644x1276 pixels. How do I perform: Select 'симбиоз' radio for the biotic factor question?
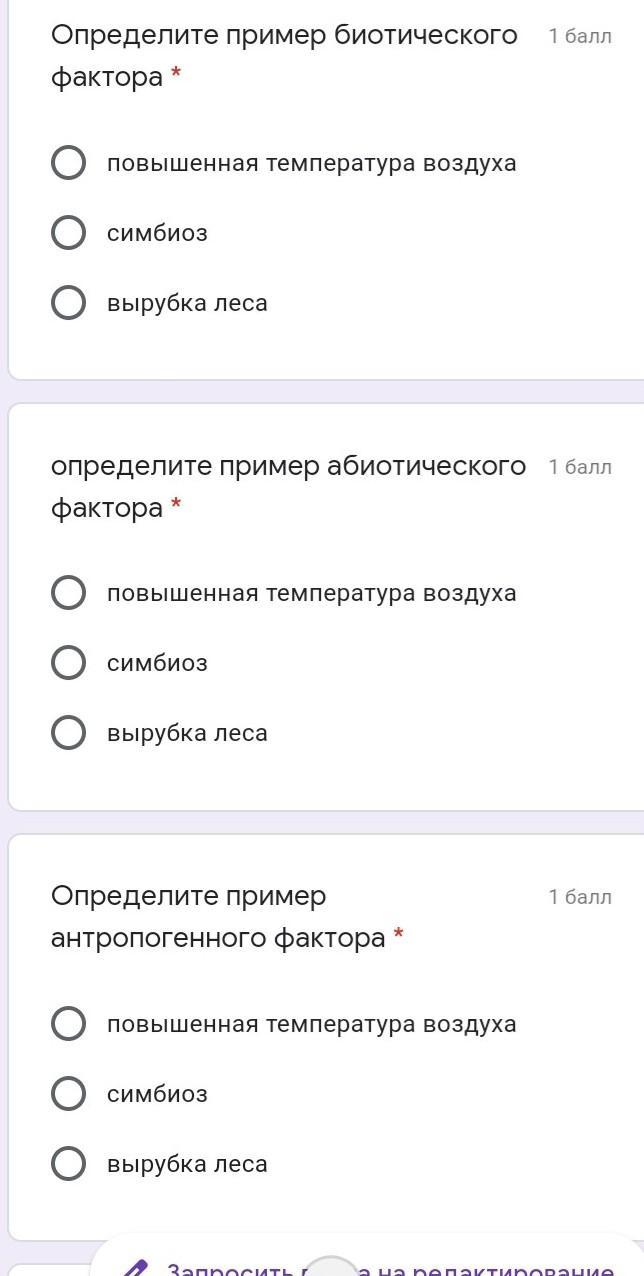68,233
